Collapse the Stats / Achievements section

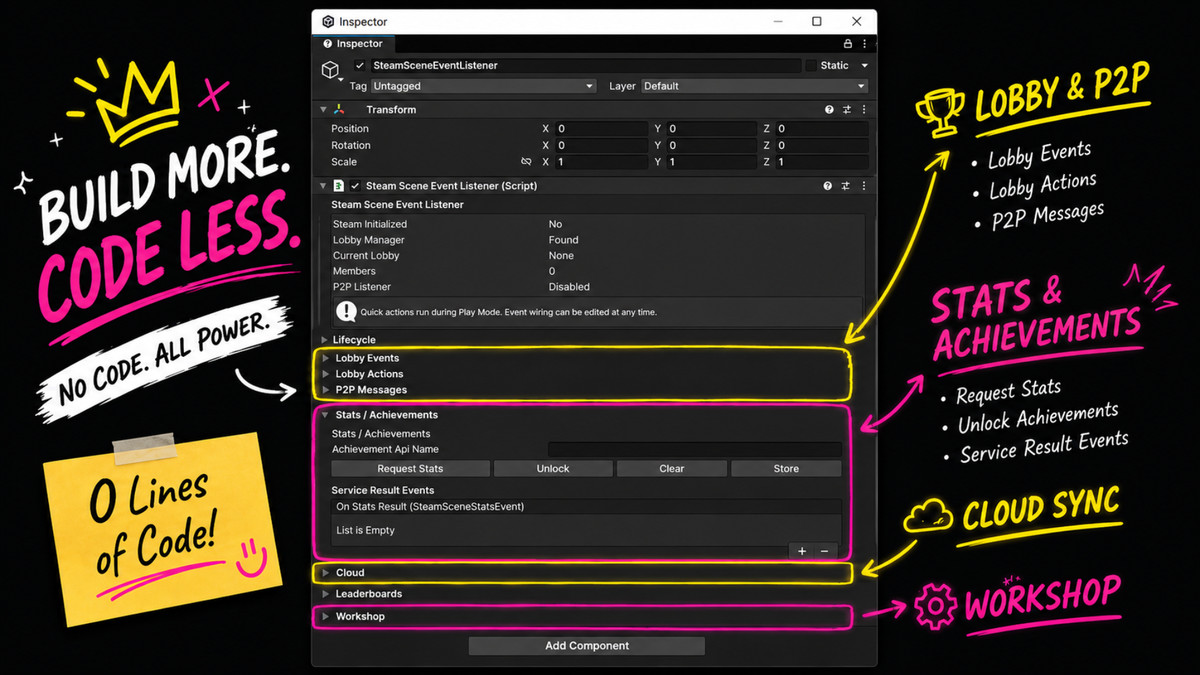tap(326, 415)
